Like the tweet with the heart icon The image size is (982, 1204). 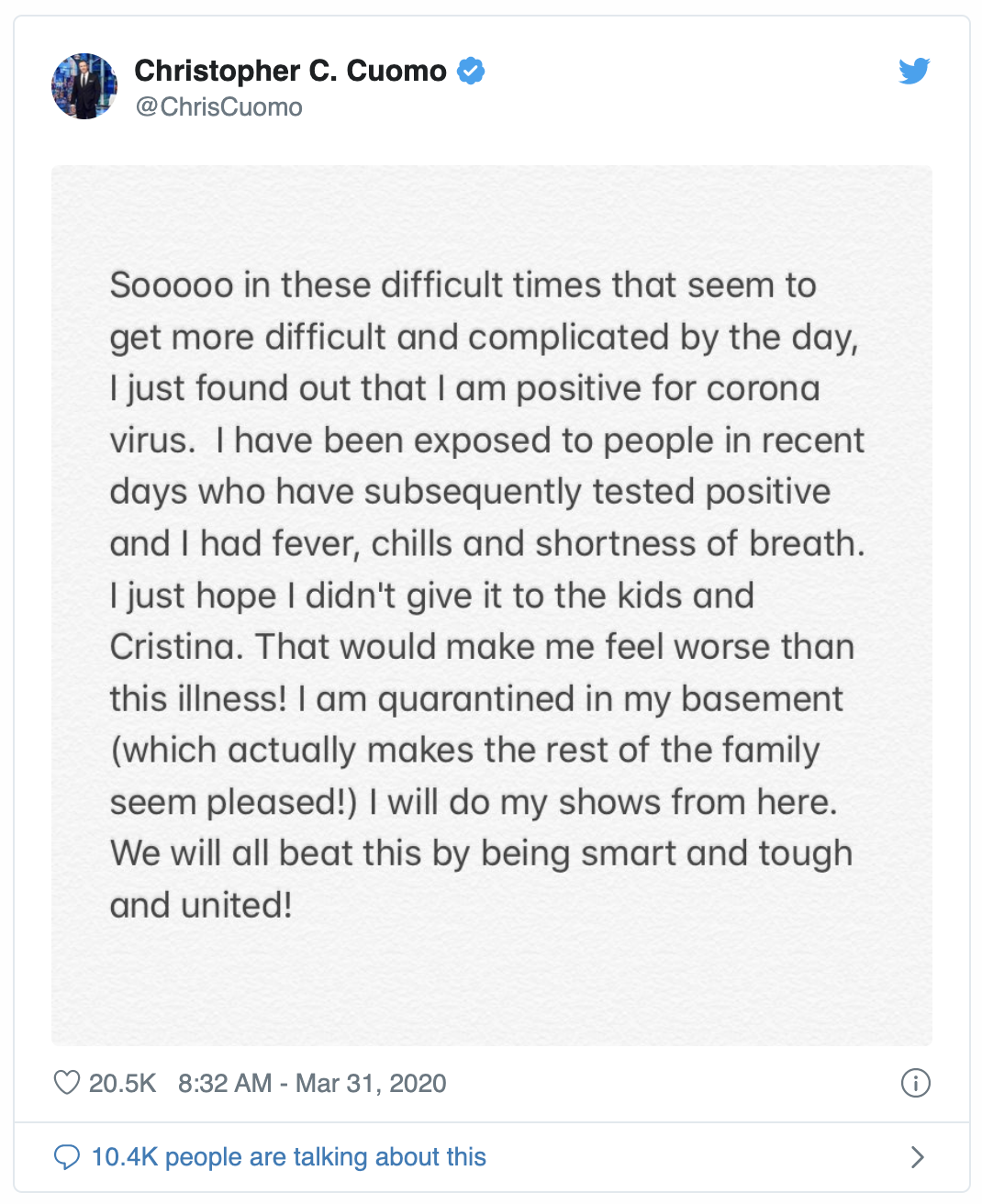67,1083
